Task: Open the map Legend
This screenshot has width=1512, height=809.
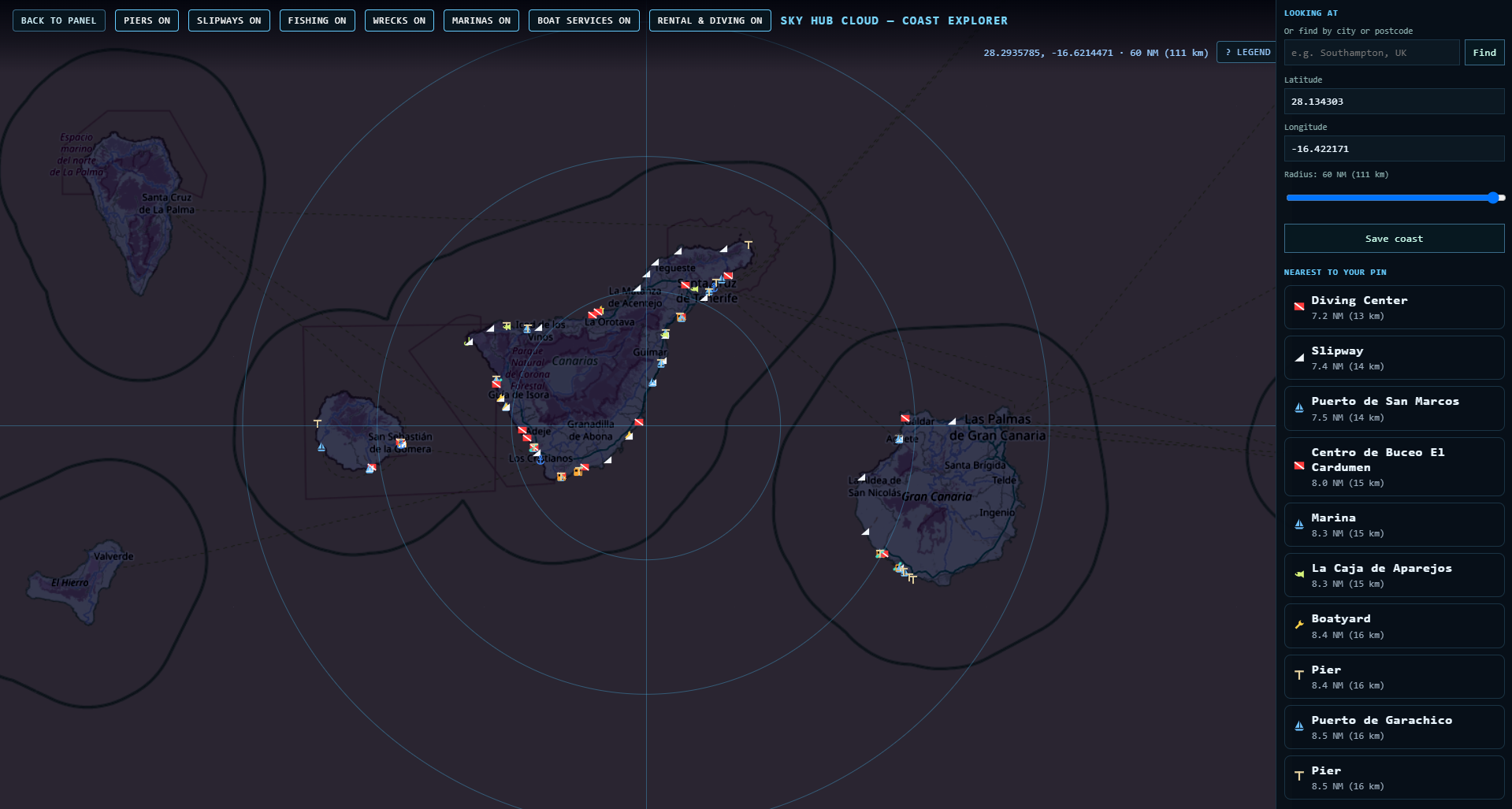Action: (1247, 52)
